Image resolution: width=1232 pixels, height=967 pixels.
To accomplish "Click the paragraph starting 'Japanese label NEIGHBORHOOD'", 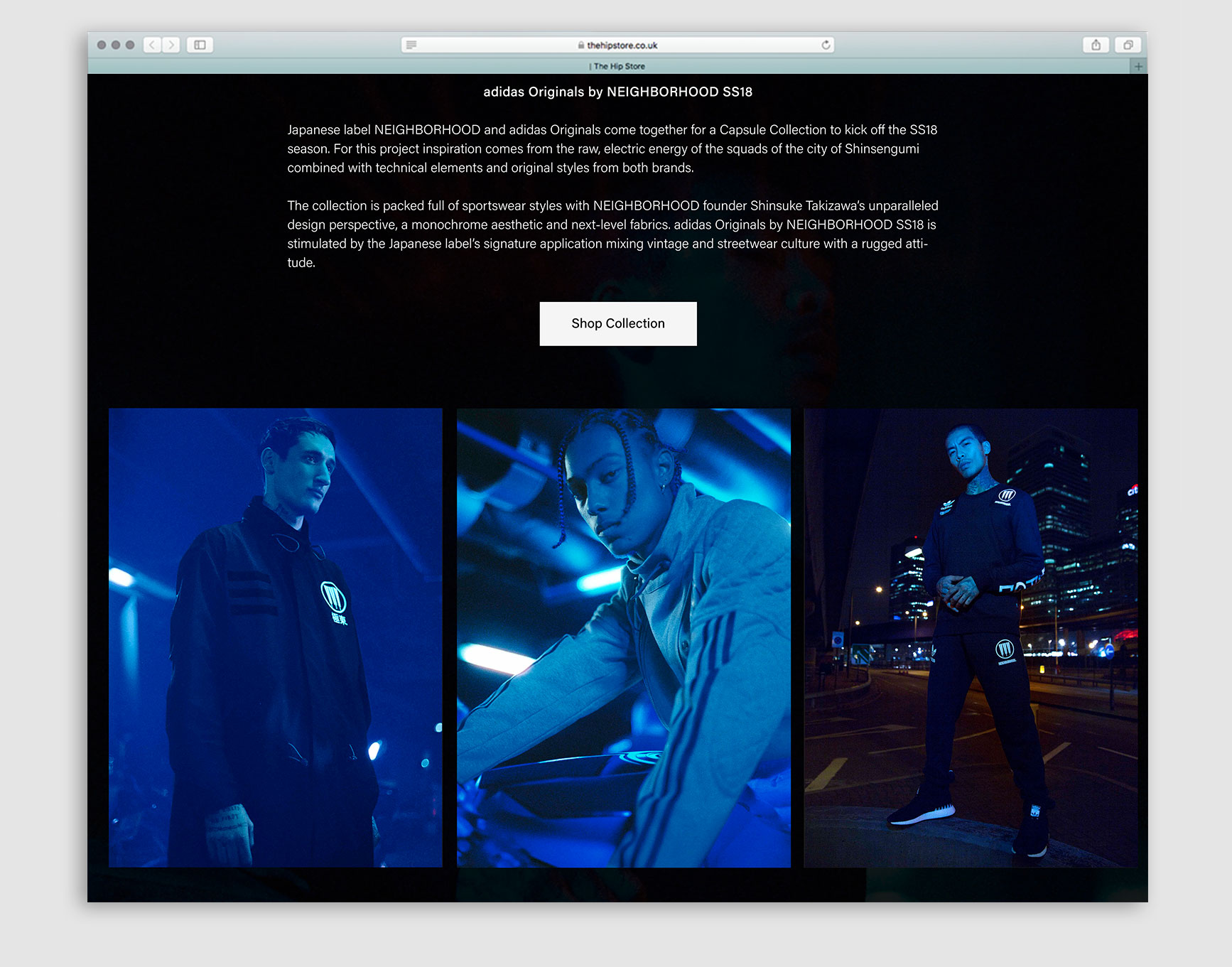I will point(612,148).
